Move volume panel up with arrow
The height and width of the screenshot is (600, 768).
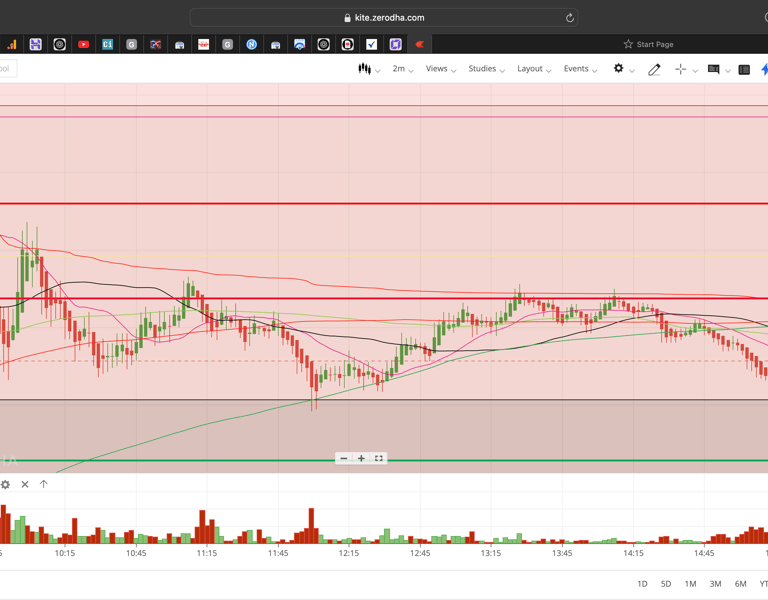(44, 484)
